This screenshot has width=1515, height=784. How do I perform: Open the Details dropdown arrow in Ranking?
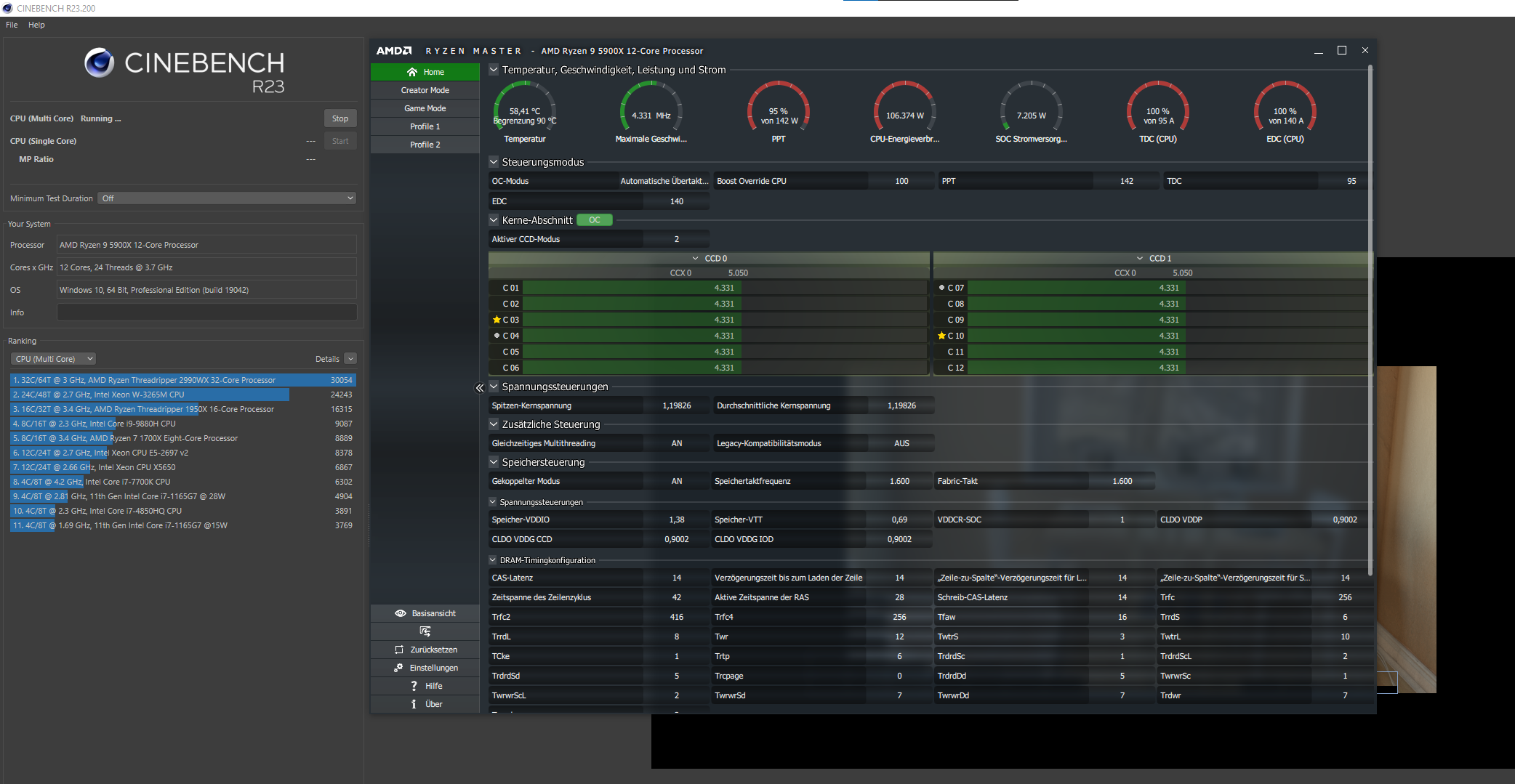coord(350,359)
